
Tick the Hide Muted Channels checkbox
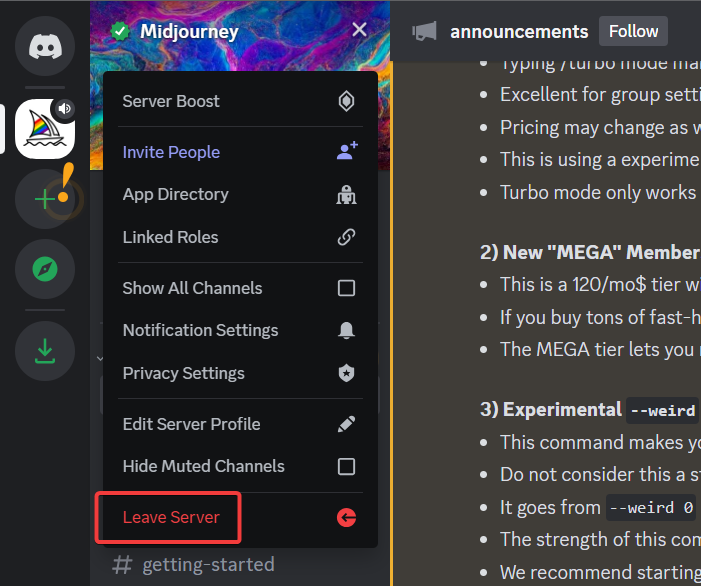tap(346, 467)
